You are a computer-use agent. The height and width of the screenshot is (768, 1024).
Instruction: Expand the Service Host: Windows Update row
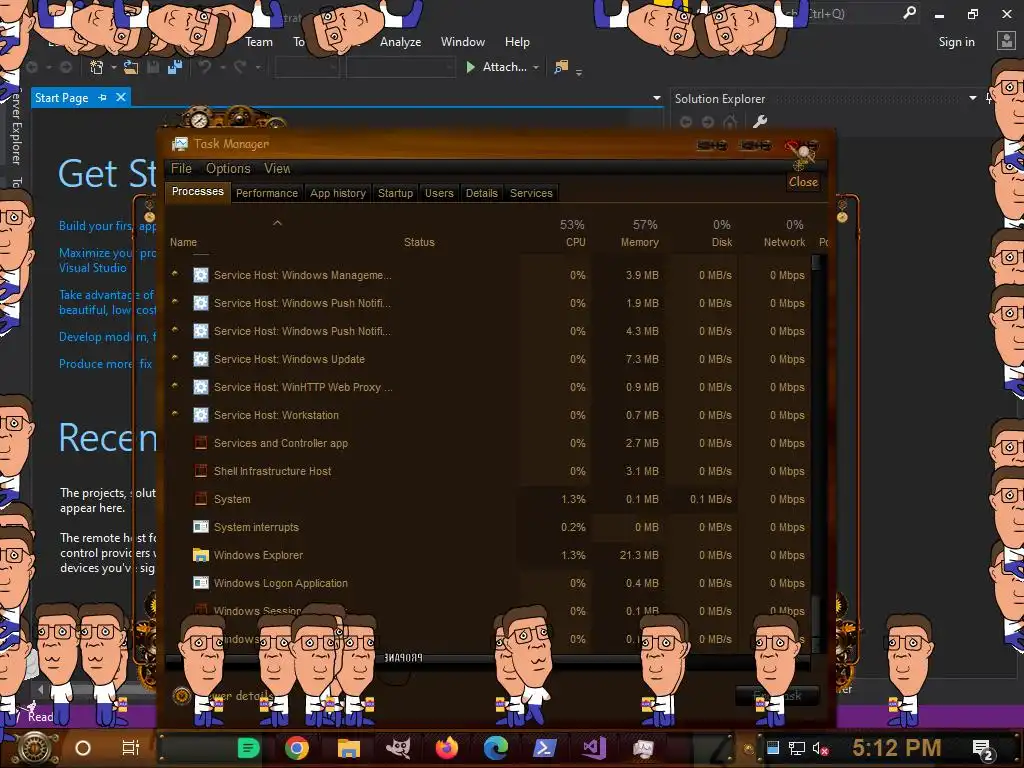[174, 358]
